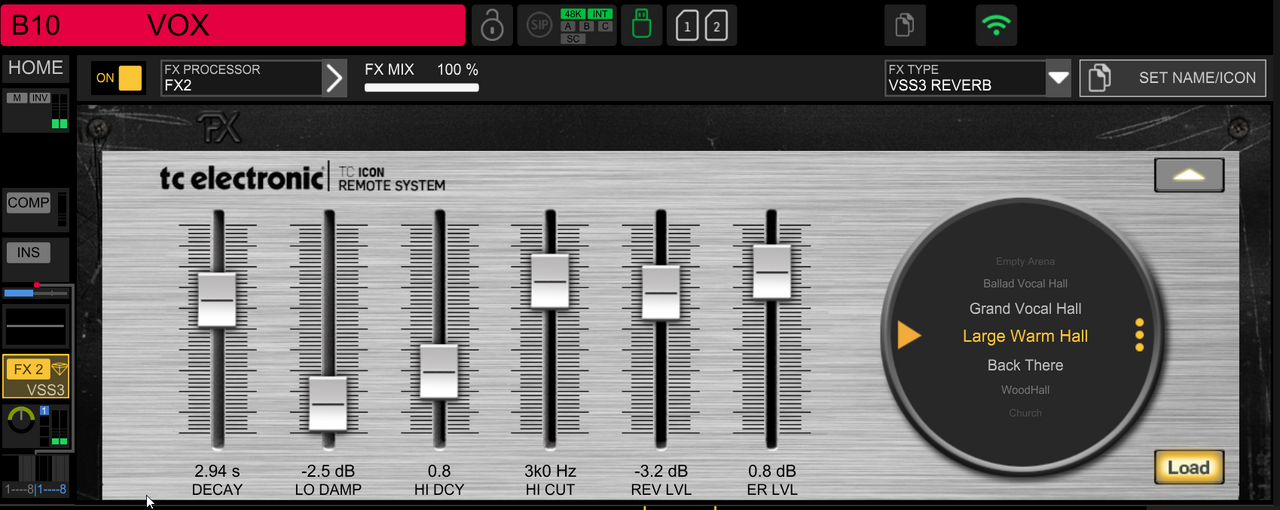Click the green pan knob in sidebar

click(x=20, y=421)
